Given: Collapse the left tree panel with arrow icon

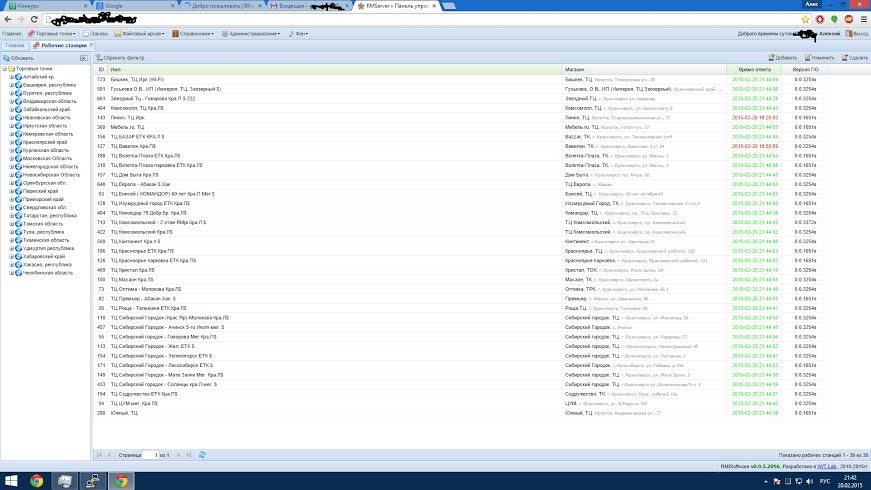Looking at the screenshot, I should point(83,58).
